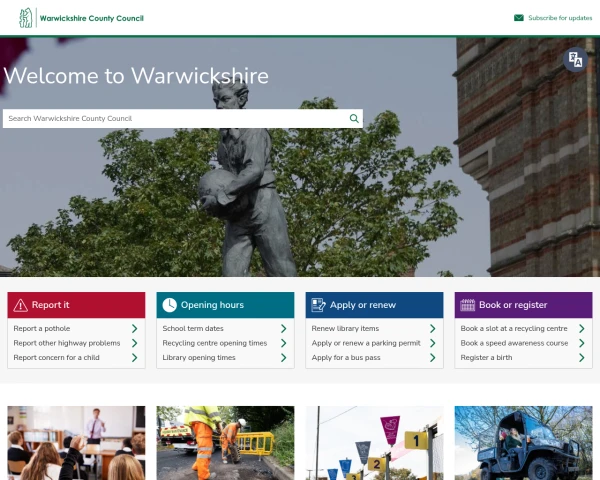
Task: Click the chevron next to Book a speed awareness course
Action: (x=582, y=343)
